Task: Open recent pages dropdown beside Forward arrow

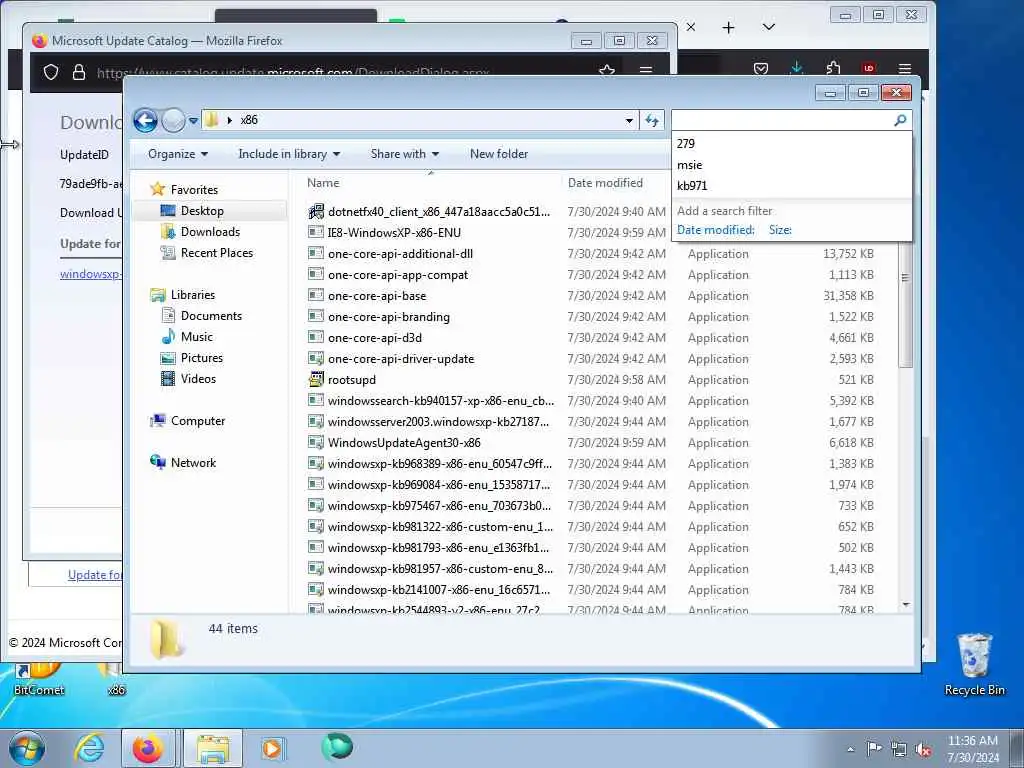Action: [x=193, y=120]
